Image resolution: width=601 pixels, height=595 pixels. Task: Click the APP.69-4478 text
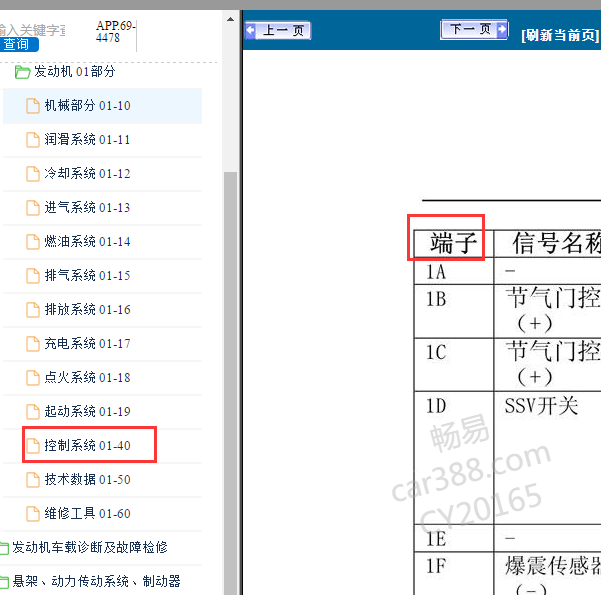(115, 31)
